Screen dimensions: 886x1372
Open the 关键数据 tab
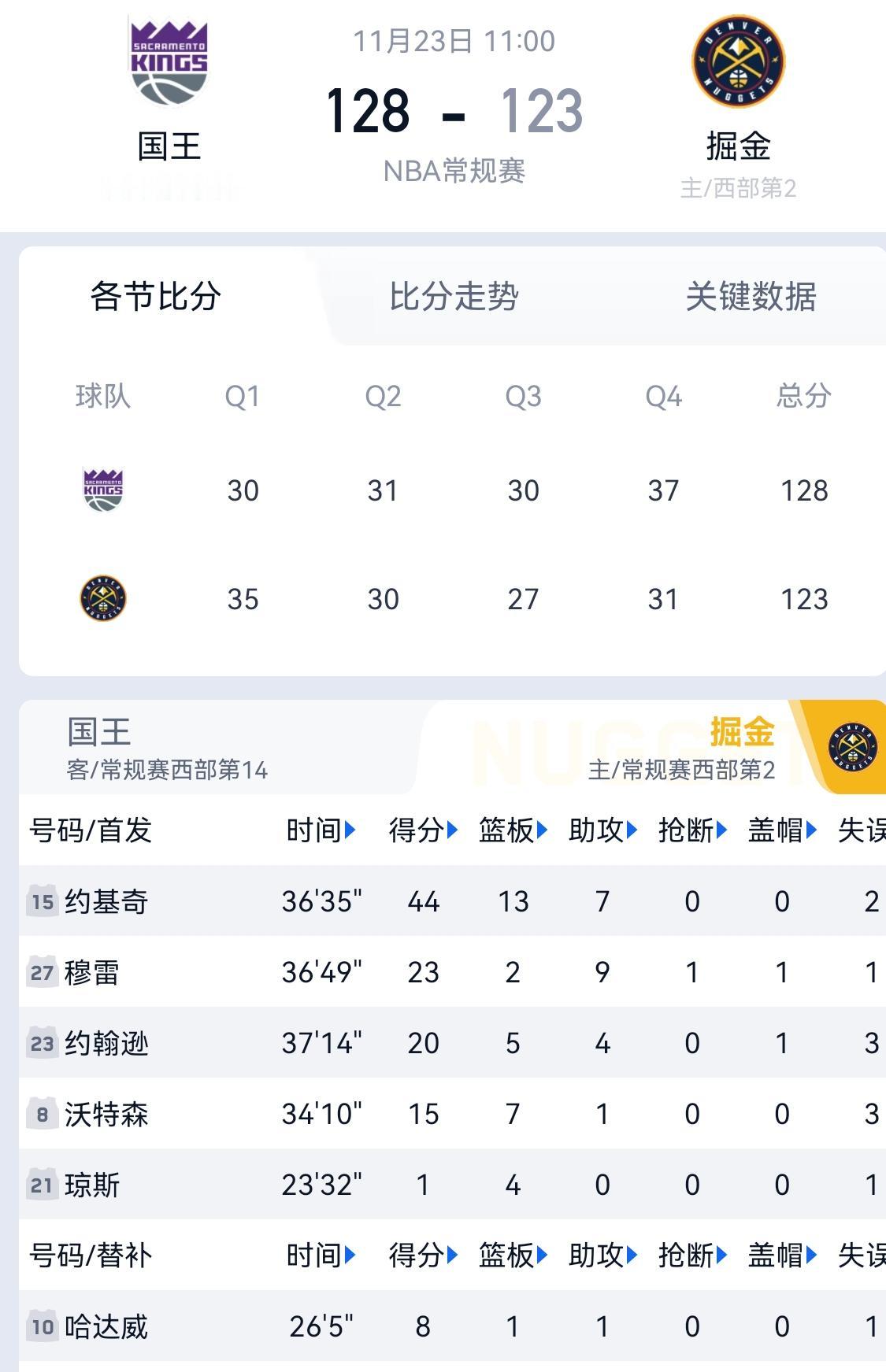point(751,297)
